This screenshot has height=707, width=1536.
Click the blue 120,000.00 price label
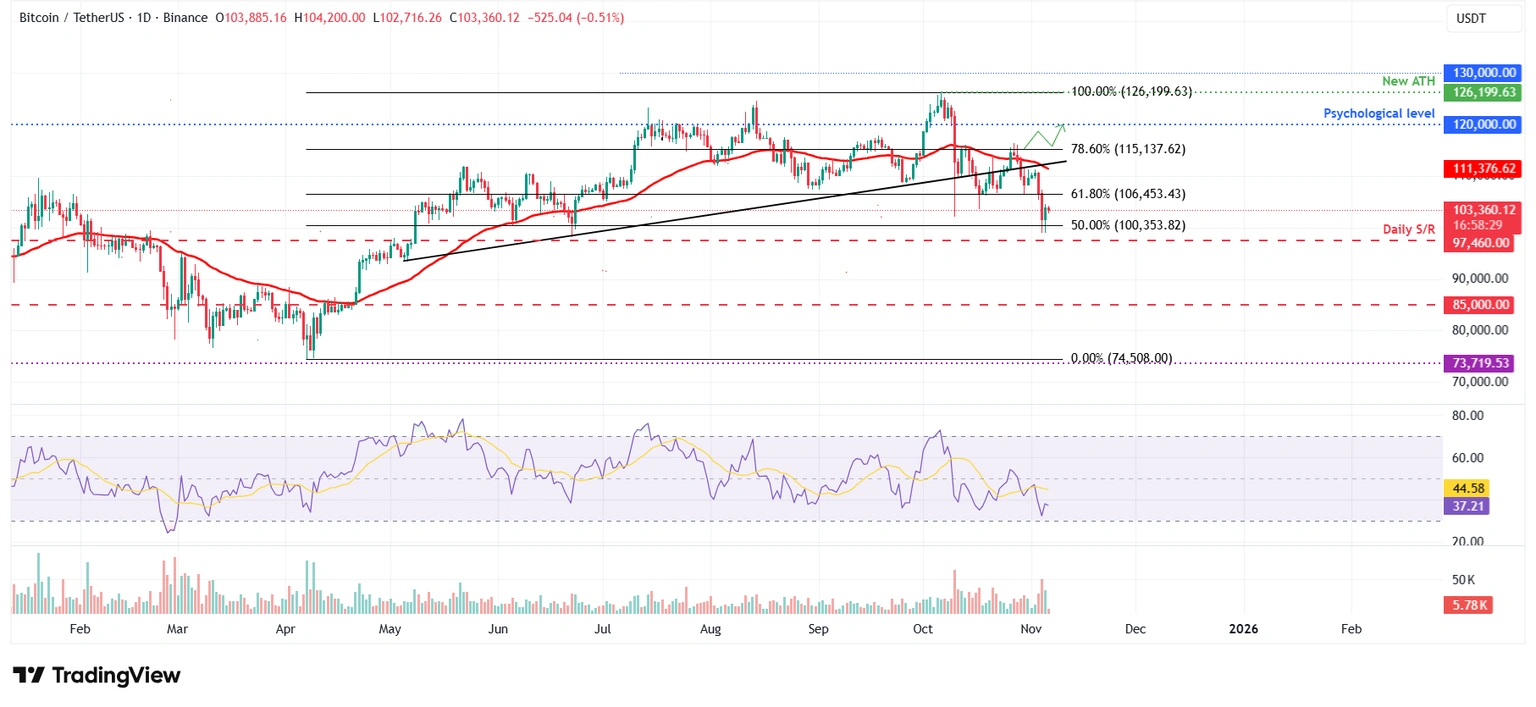1478,124
